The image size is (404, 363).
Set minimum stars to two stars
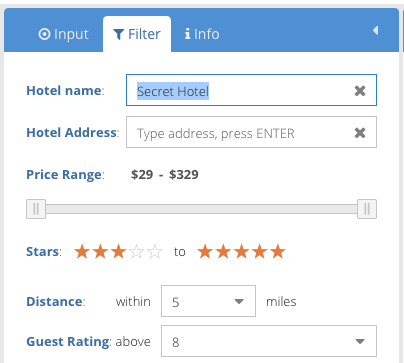(x=100, y=252)
